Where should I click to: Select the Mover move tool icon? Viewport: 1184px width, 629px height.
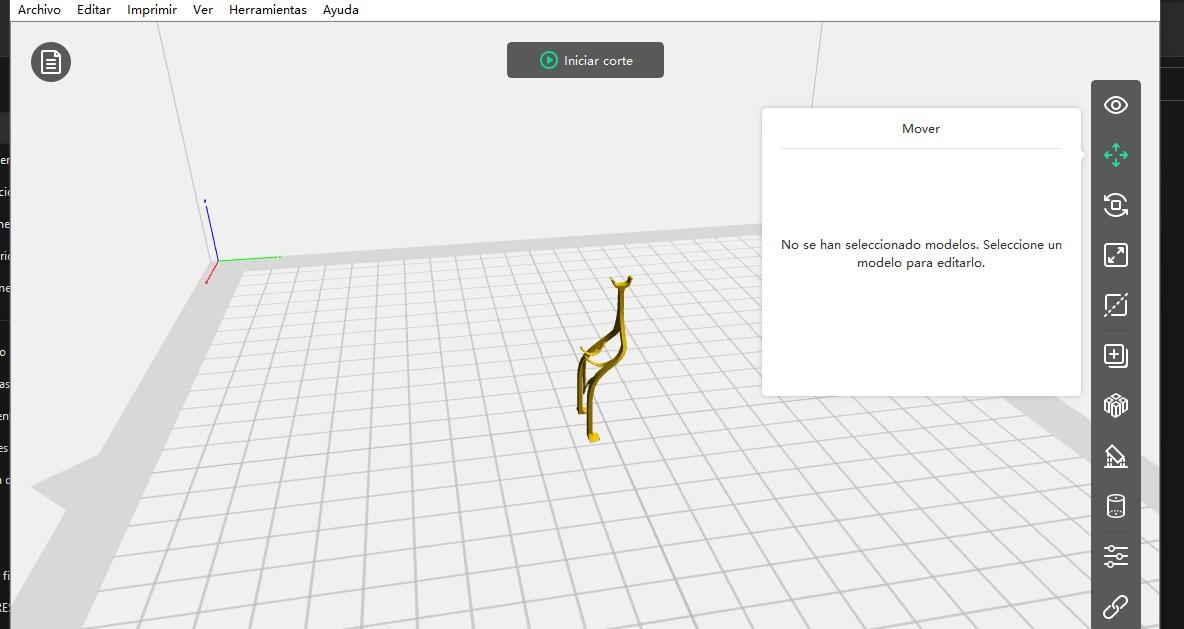pos(1115,155)
